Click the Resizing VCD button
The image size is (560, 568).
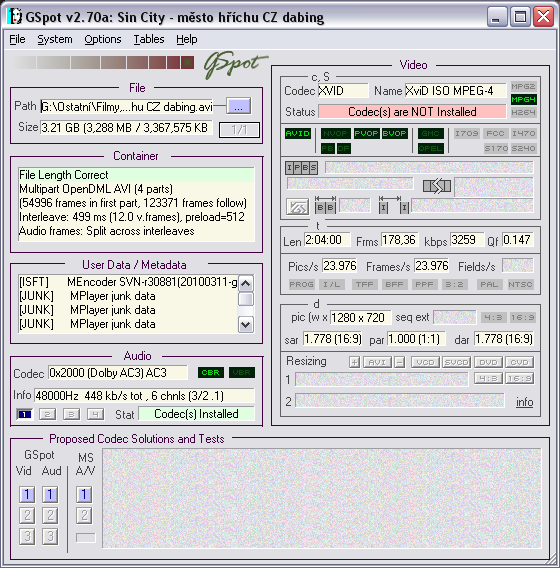[425, 362]
